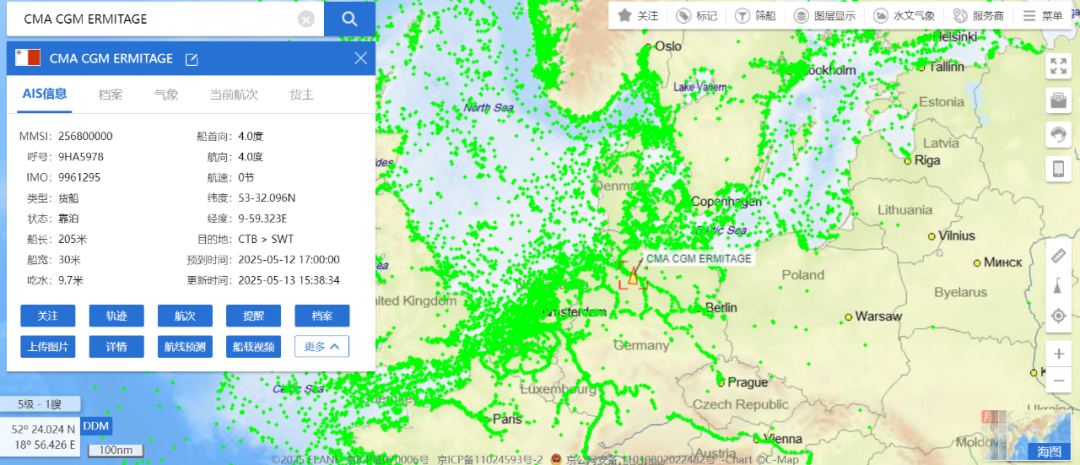Click Riga city marker
Image resolution: width=1080 pixels, height=465 pixels.
[908, 161]
